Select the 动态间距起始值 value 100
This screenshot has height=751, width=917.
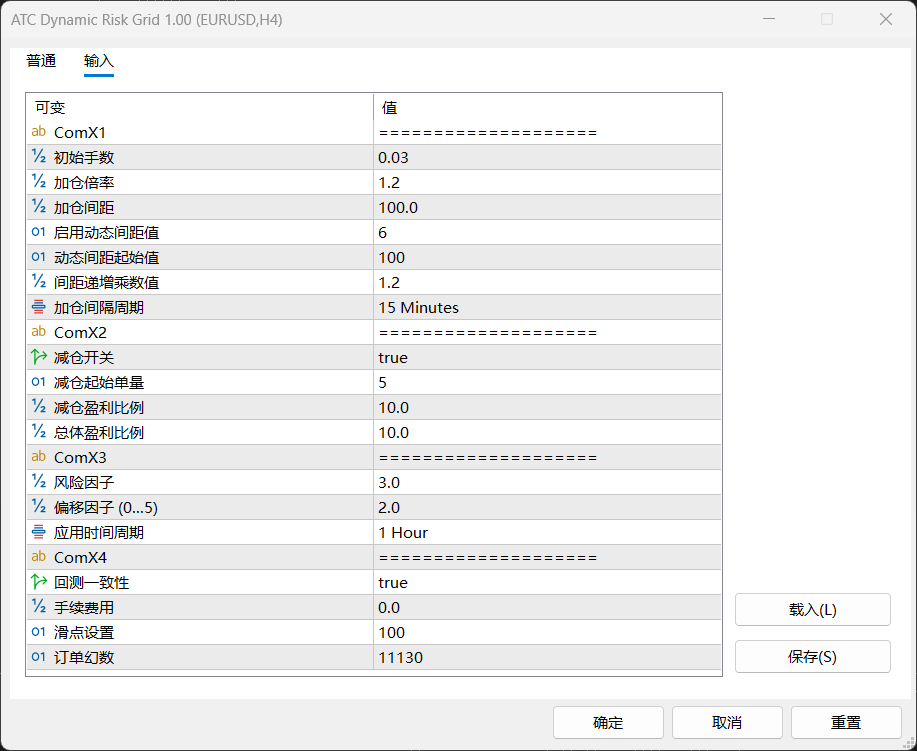click(x=547, y=257)
